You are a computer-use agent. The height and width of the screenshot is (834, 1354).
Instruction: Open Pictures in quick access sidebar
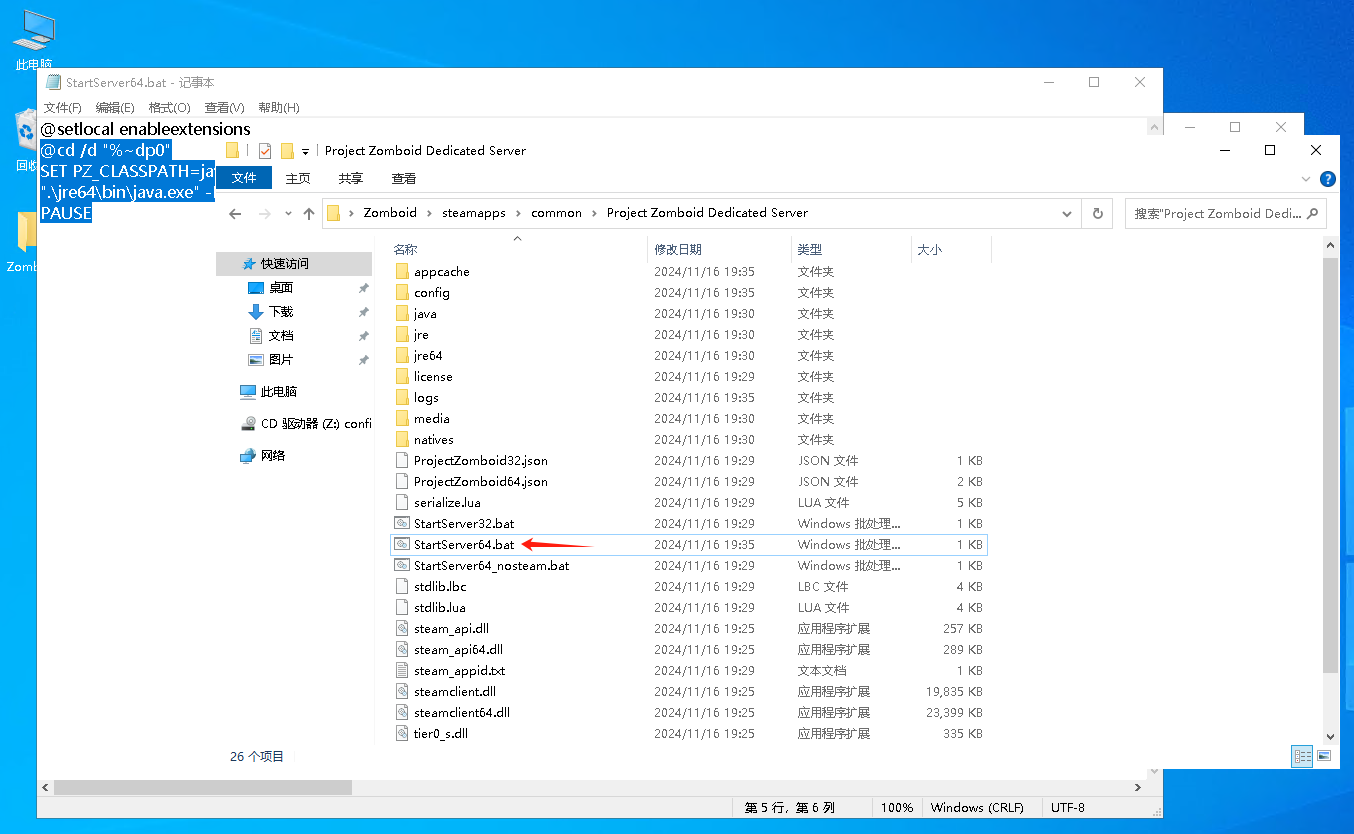pos(280,360)
